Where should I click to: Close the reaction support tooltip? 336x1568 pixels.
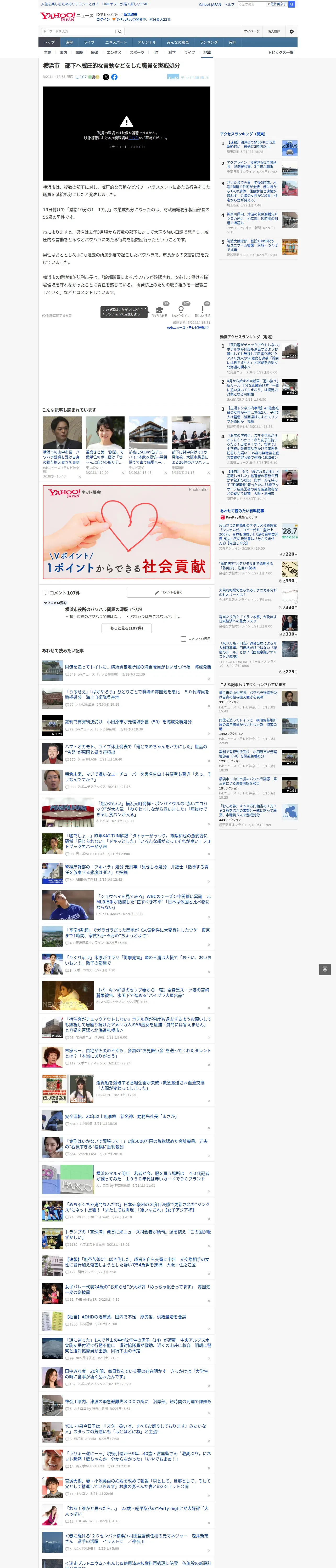pos(146,309)
